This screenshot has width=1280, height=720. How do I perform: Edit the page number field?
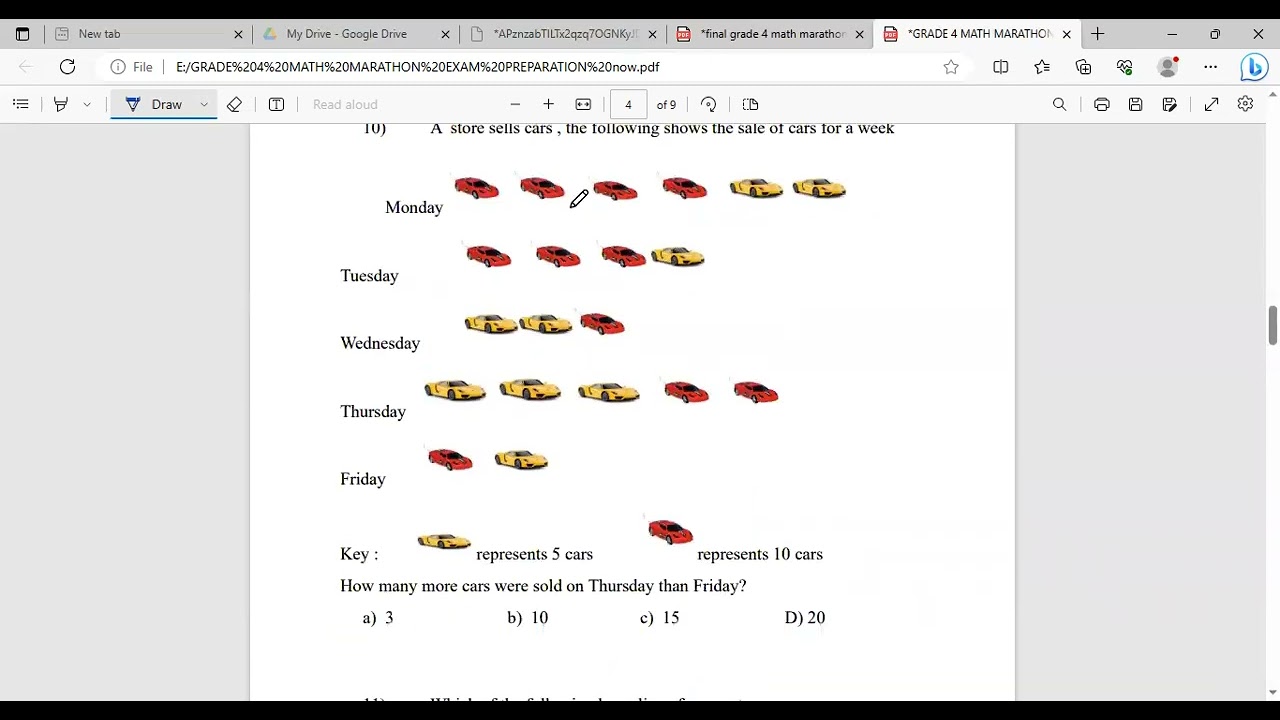[x=628, y=104]
